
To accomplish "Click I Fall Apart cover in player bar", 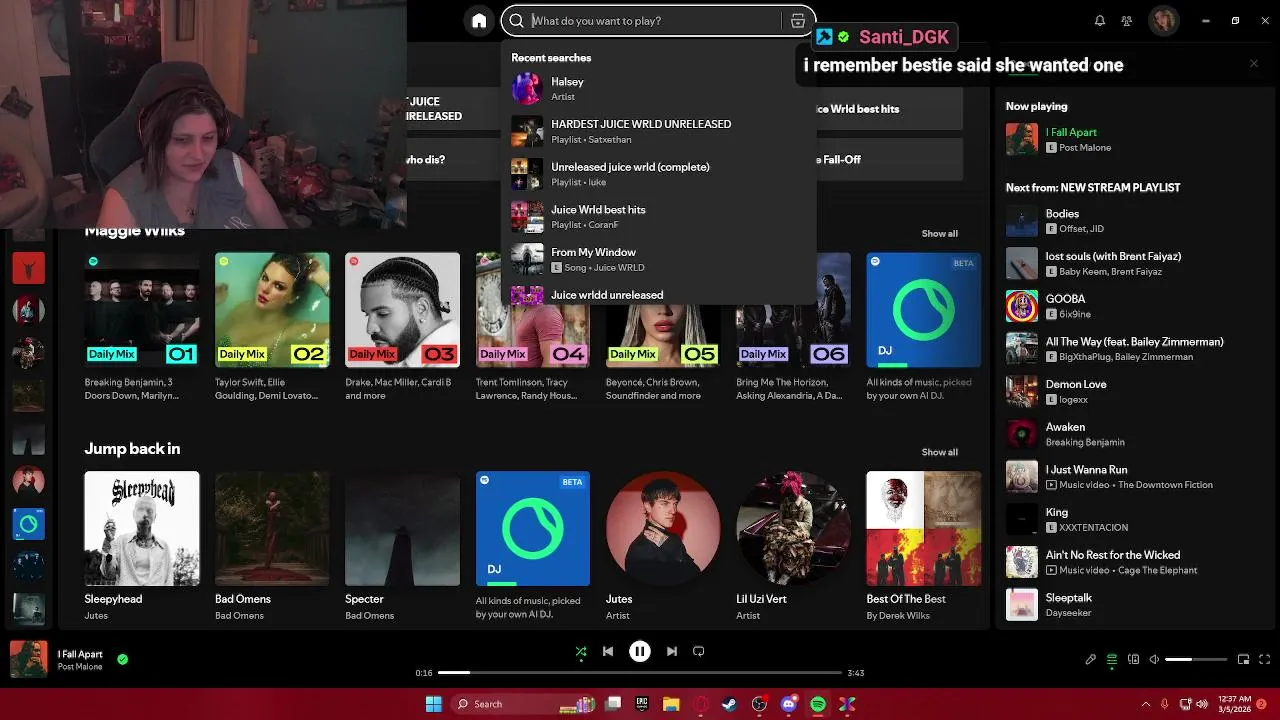I will pos(28,660).
